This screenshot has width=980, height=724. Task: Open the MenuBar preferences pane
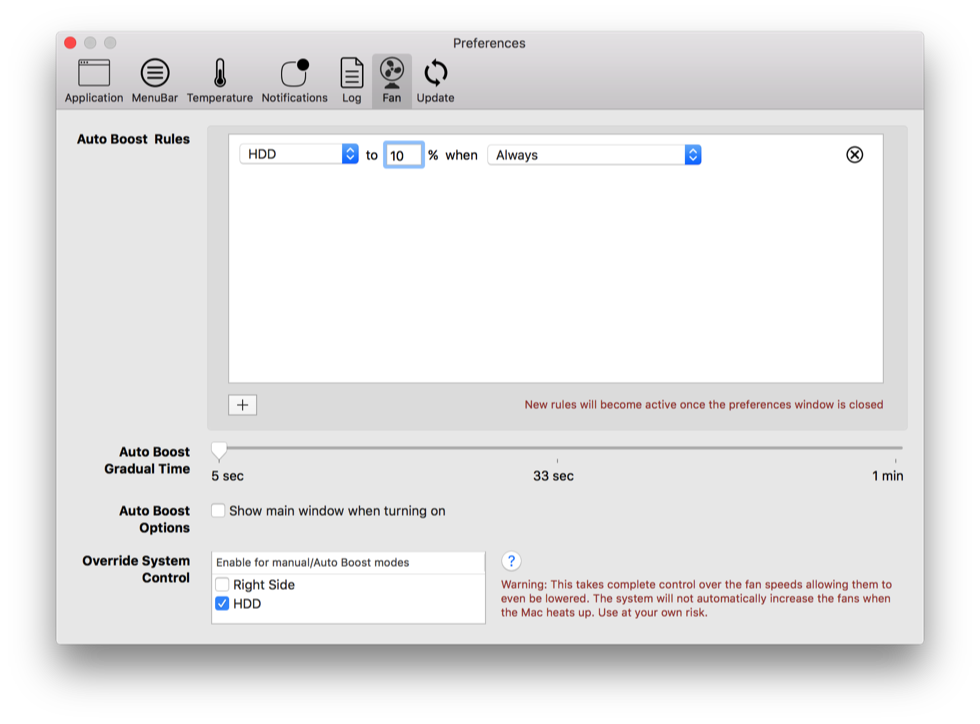[x=154, y=81]
